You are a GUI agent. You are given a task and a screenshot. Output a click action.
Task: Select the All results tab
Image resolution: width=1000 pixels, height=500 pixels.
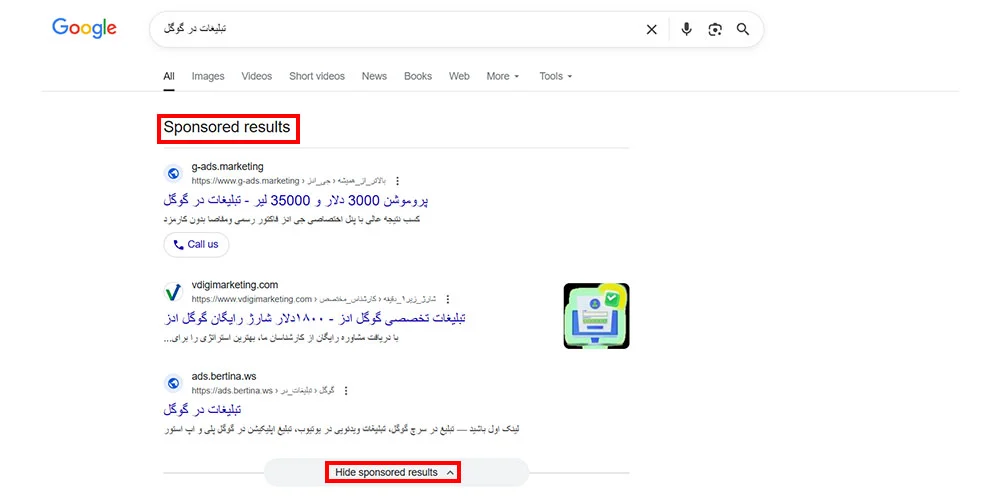point(169,77)
